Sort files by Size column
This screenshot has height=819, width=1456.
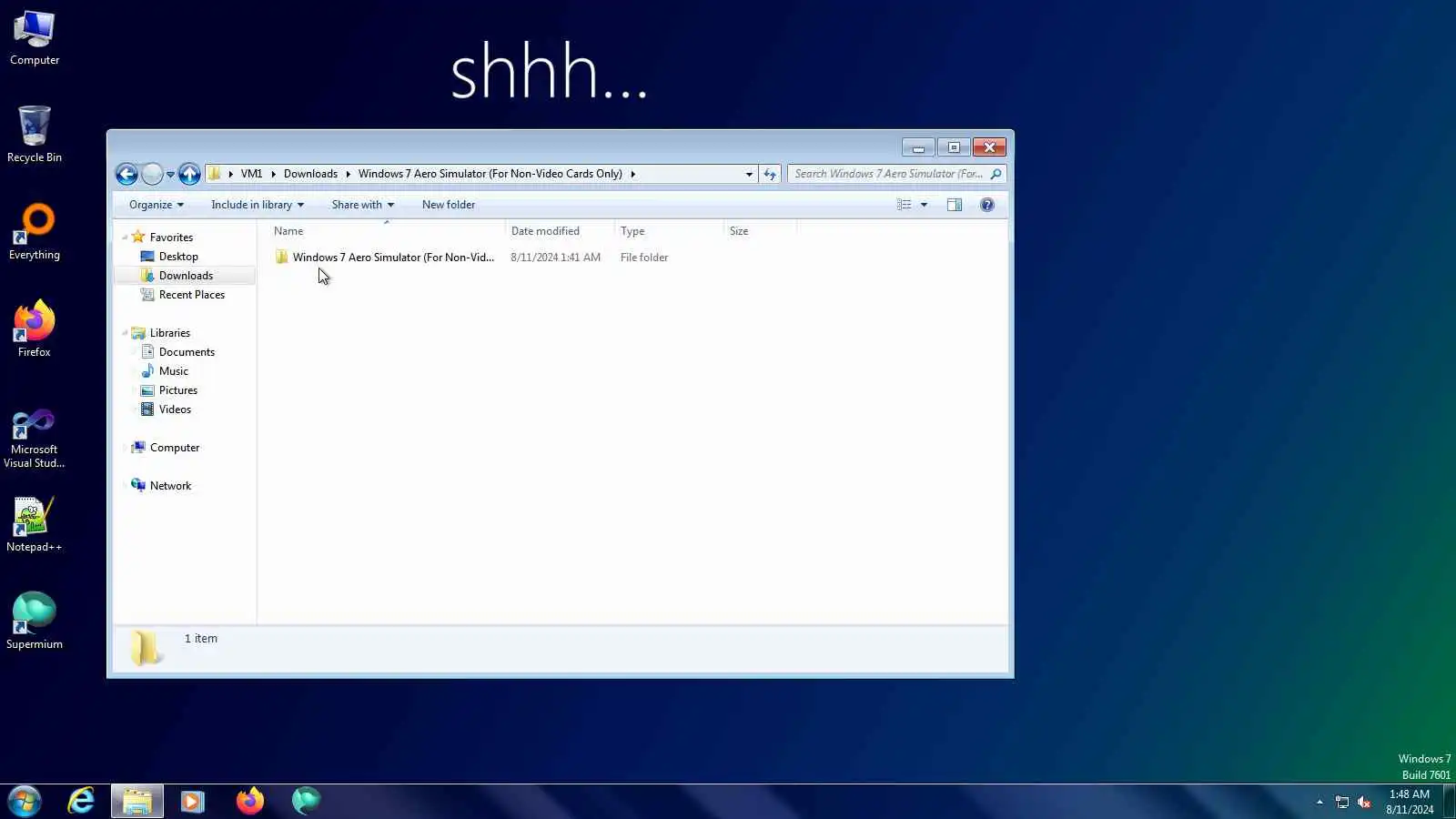tap(760, 231)
